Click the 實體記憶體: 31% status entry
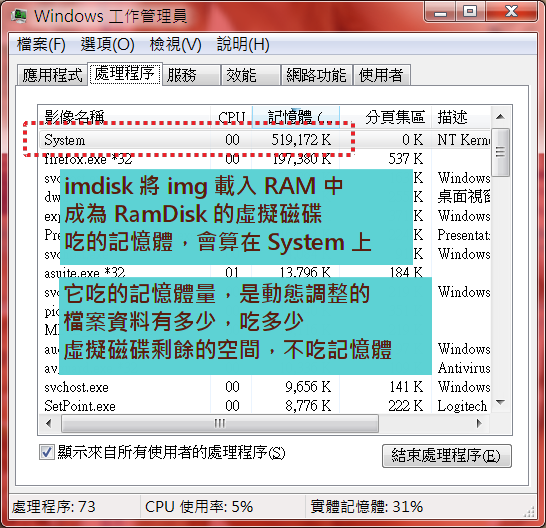Viewport: 546px width, 528px height. pos(367,507)
